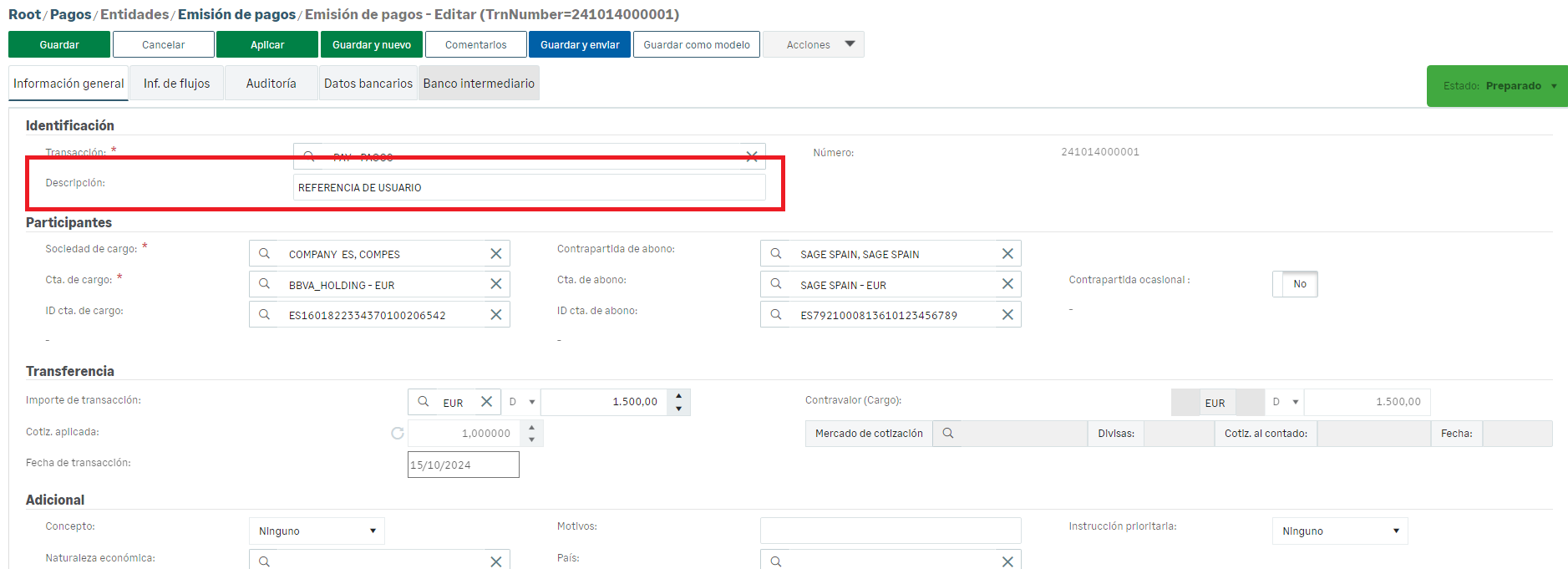Click search icon in Cta. de abono field
The height and width of the screenshot is (569, 1568).
pos(776,284)
